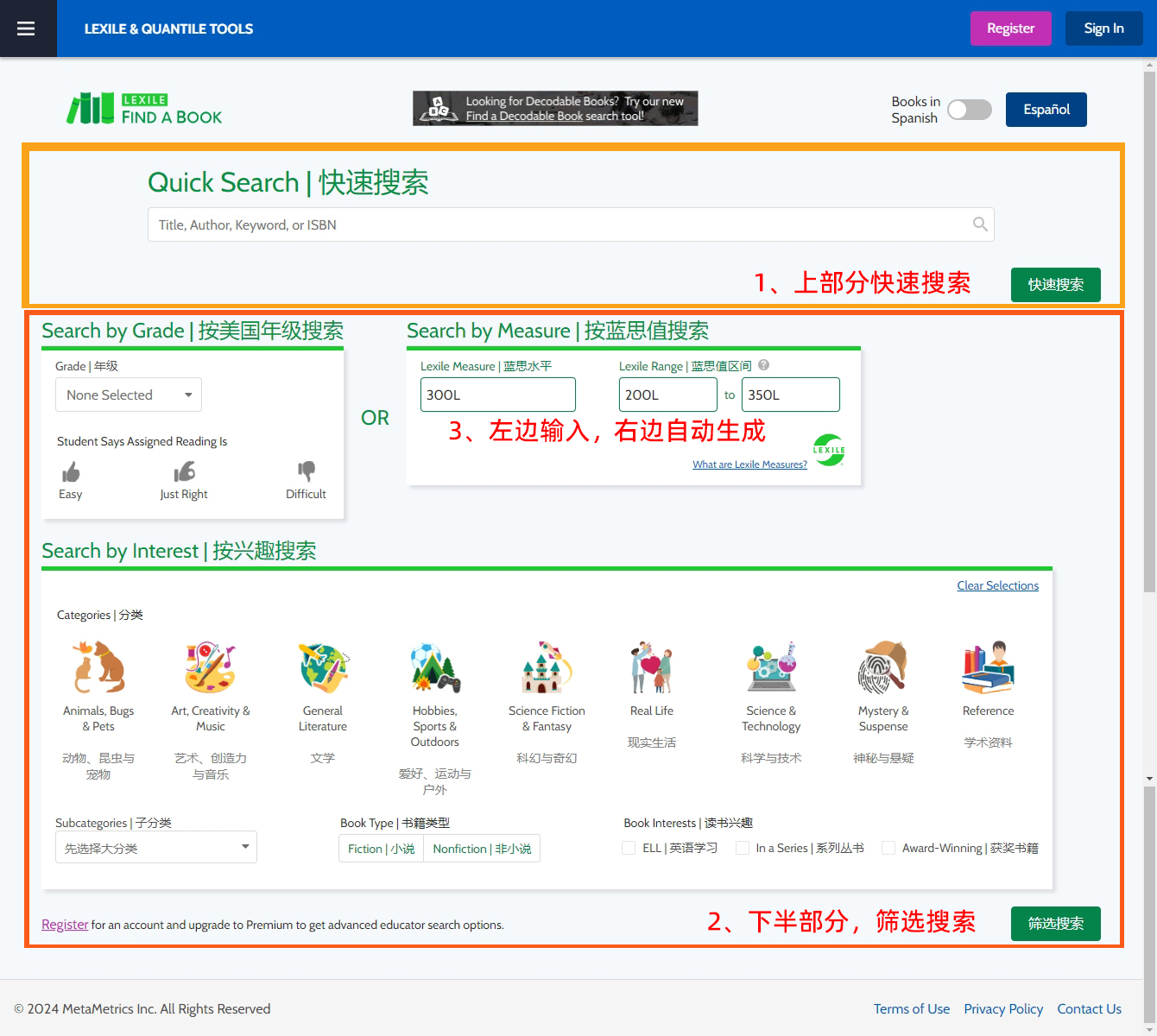
Task: Click Lexile Range help question icon
Action: tap(763, 365)
